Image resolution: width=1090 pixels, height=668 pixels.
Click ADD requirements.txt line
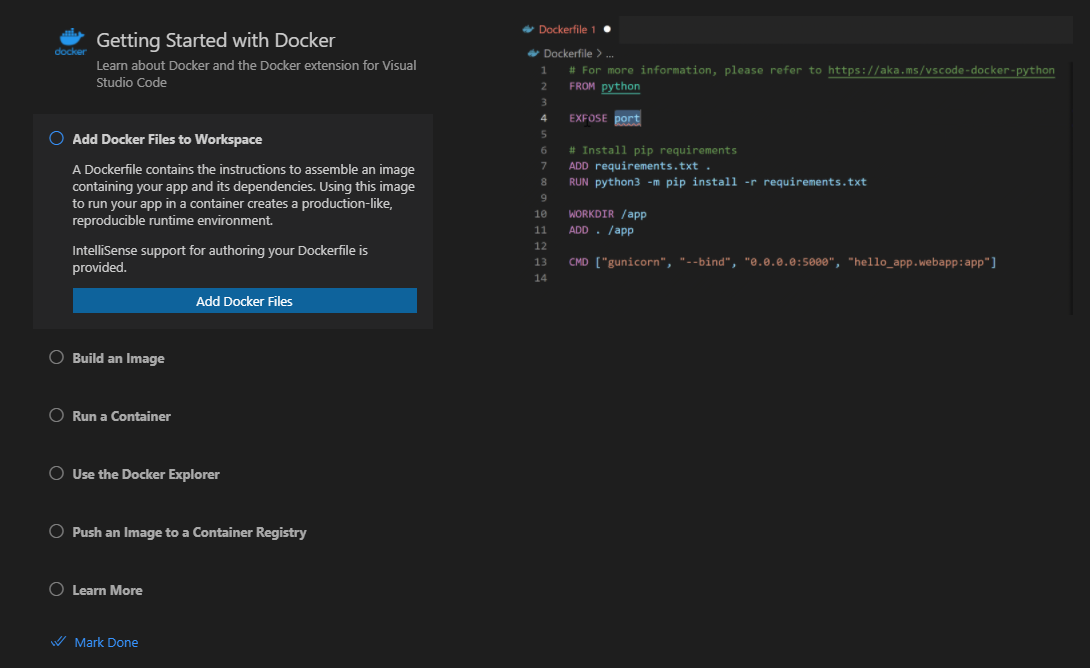pos(640,166)
